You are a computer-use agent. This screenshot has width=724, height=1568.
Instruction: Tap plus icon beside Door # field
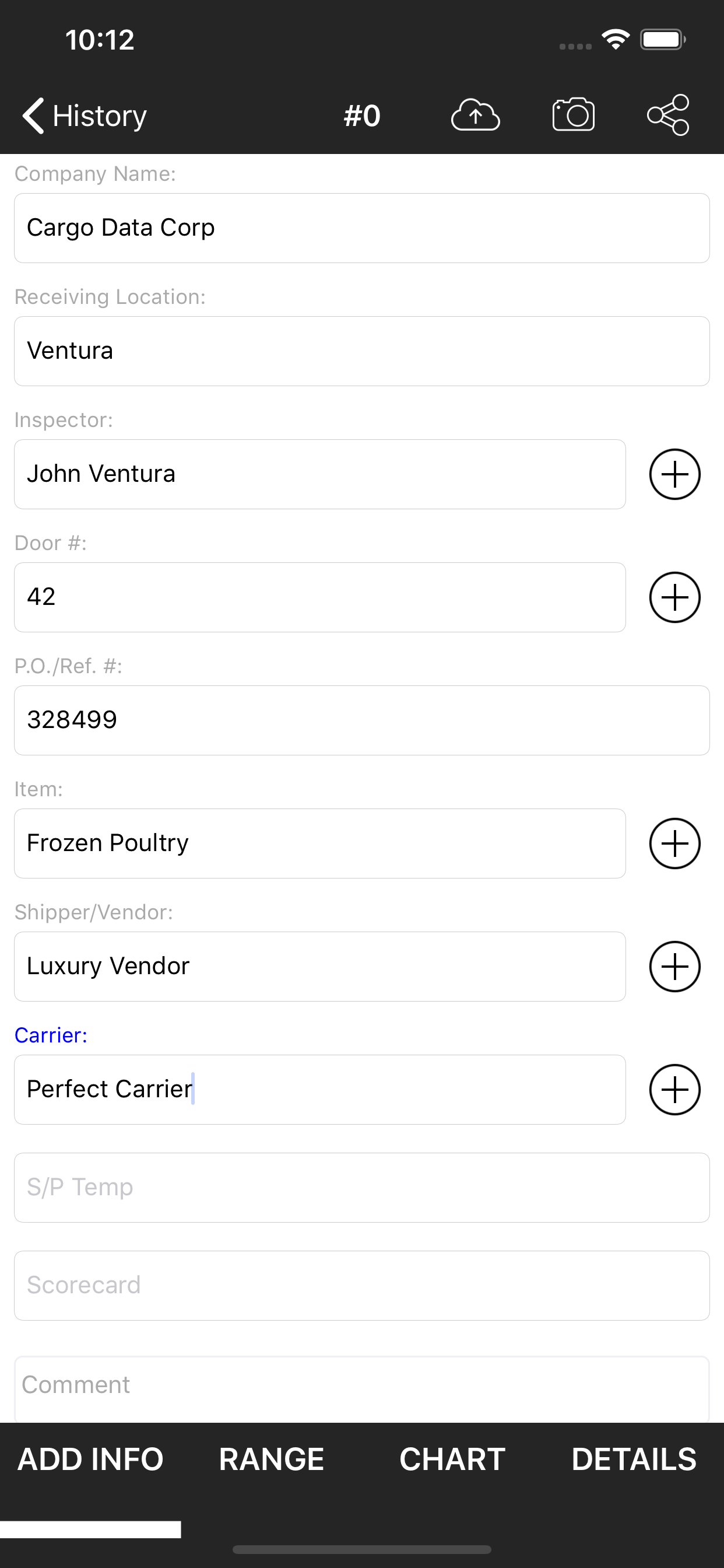coord(674,597)
